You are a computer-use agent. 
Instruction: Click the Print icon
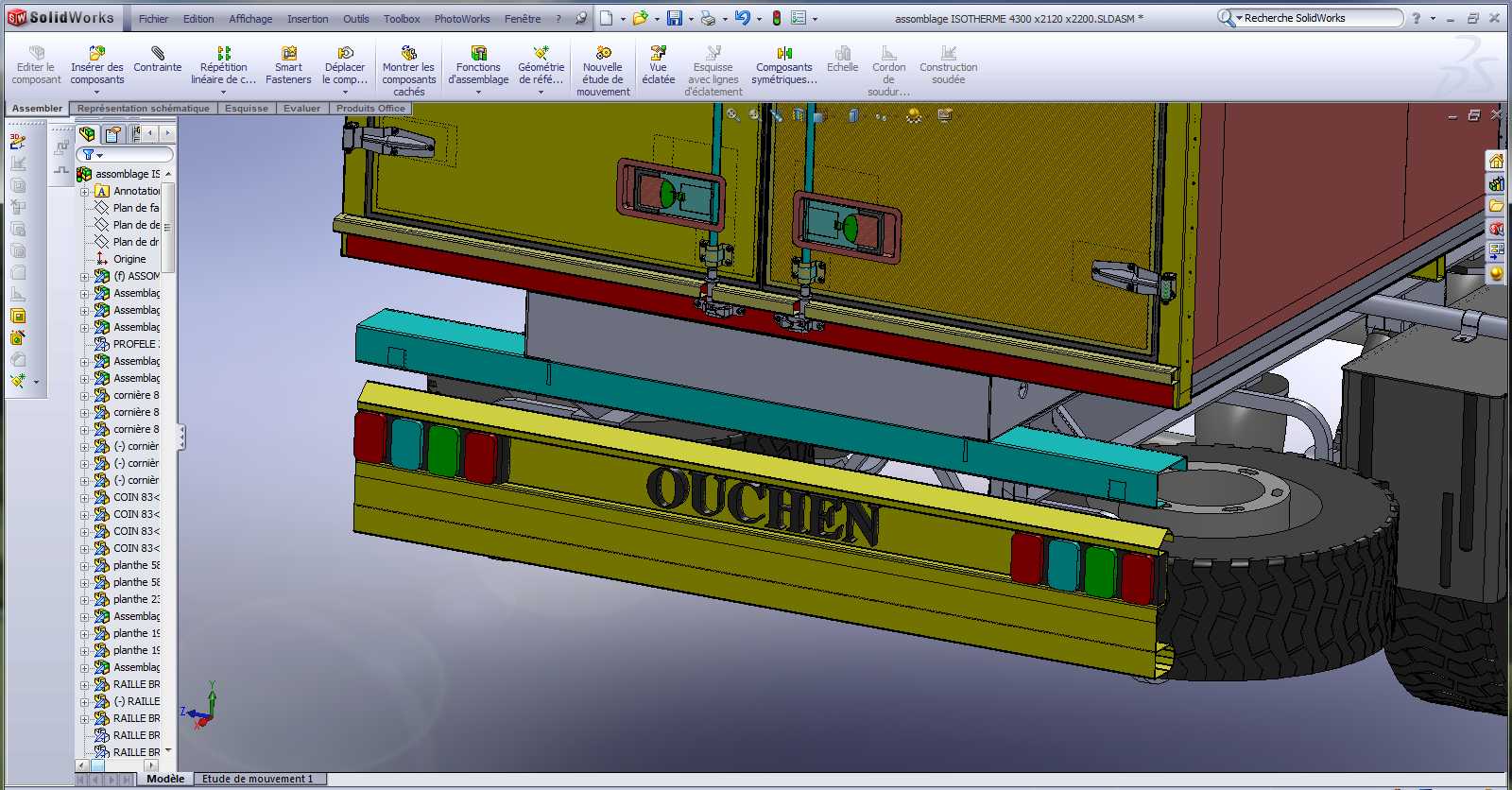click(708, 18)
